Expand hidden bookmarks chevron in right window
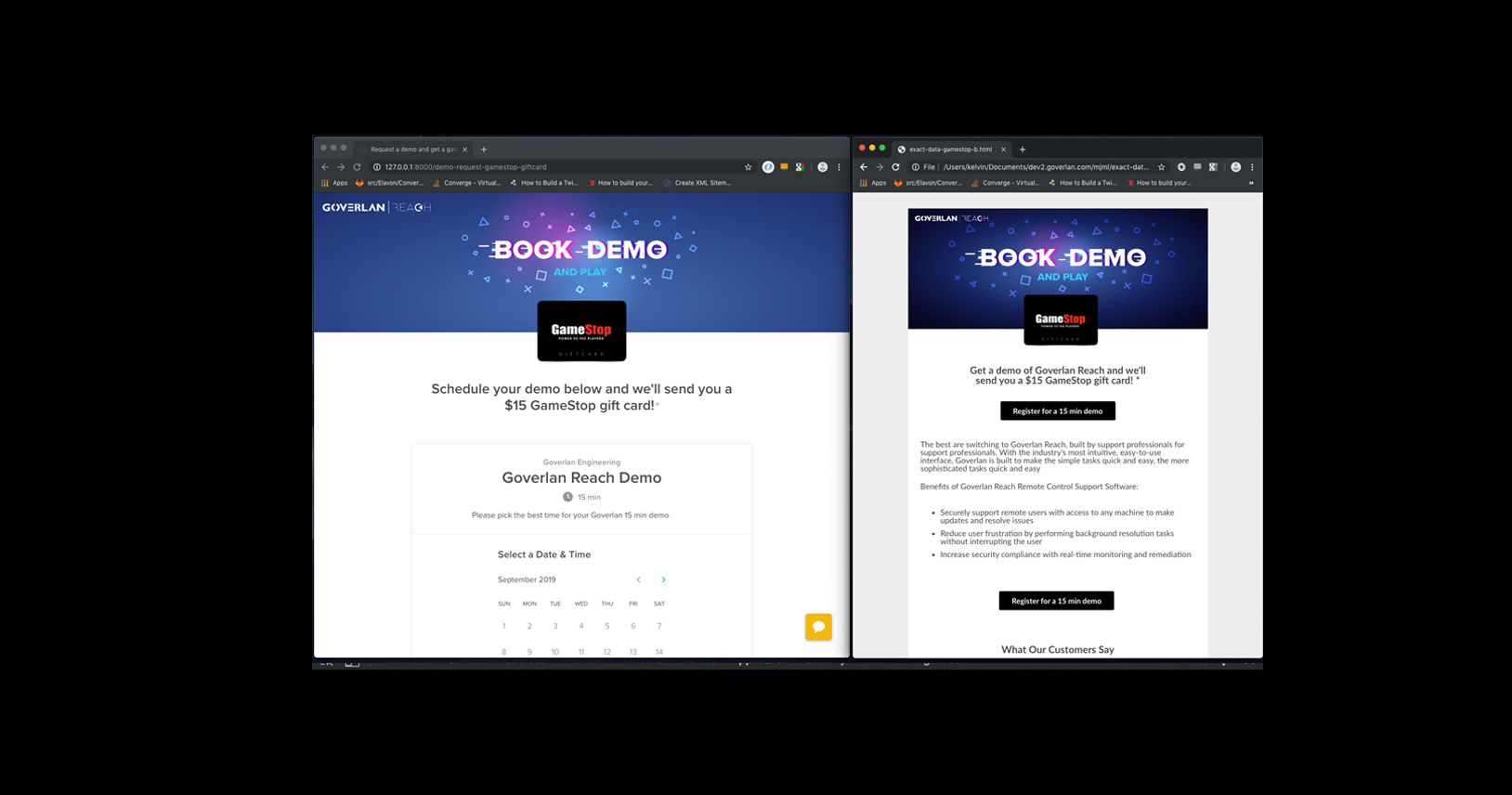Image resolution: width=1512 pixels, height=795 pixels. pyautogui.click(x=1251, y=183)
